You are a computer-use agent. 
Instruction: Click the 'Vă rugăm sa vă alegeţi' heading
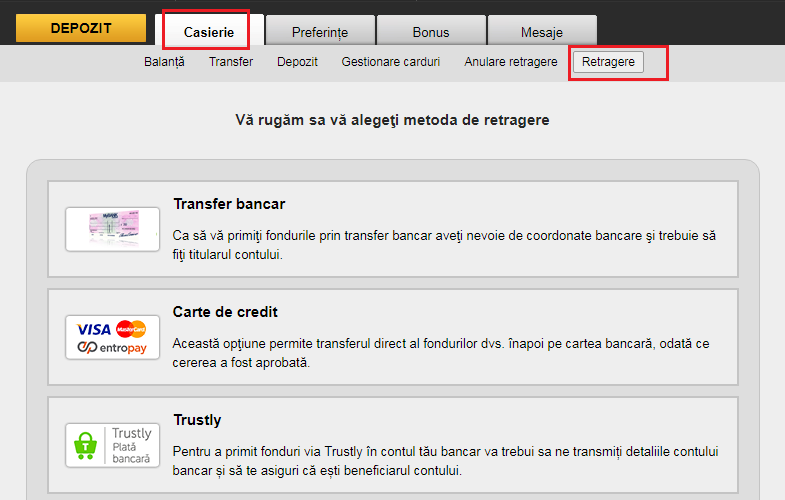tap(392, 120)
